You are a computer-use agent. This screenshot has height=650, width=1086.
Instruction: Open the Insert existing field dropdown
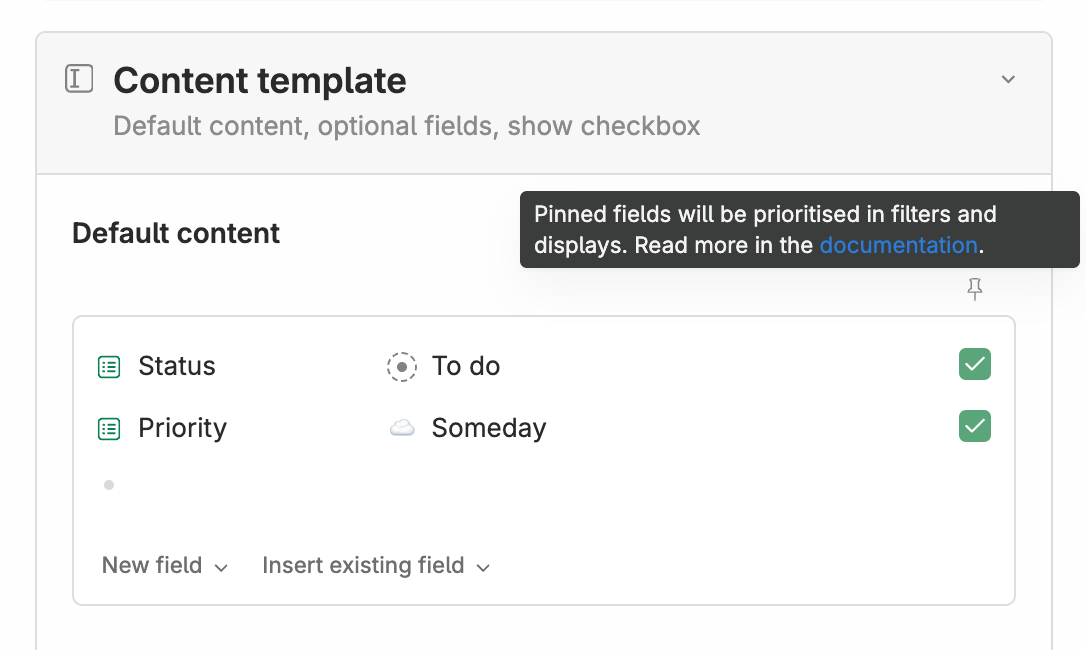376,566
